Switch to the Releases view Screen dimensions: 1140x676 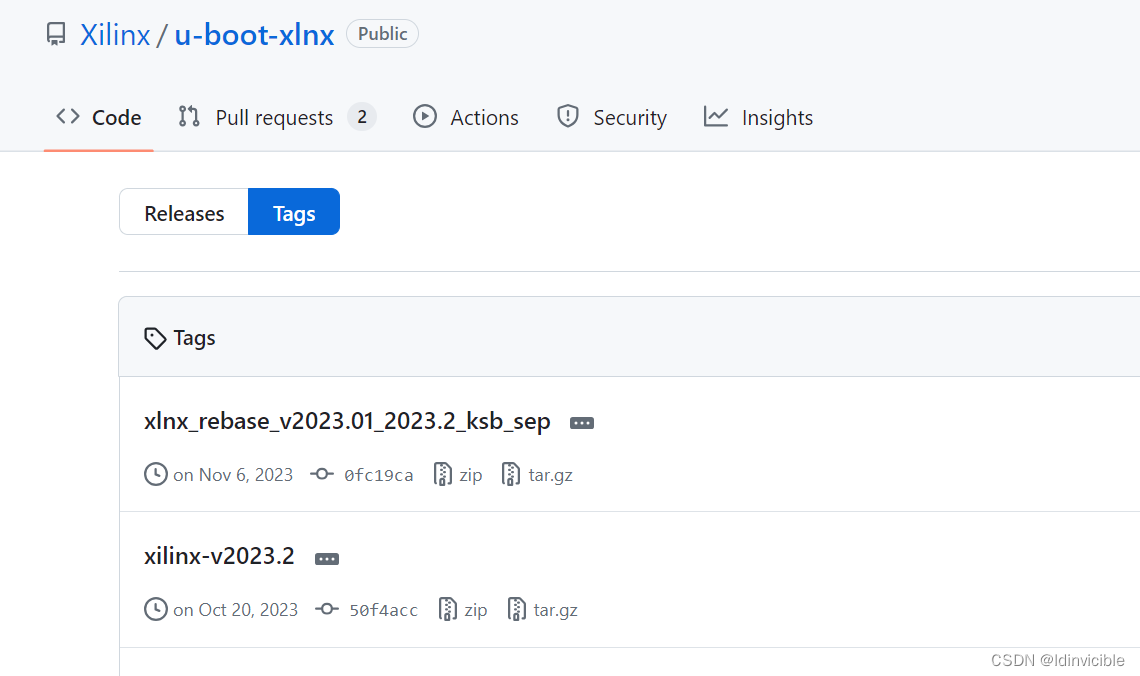pyautogui.click(x=183, y=212)
